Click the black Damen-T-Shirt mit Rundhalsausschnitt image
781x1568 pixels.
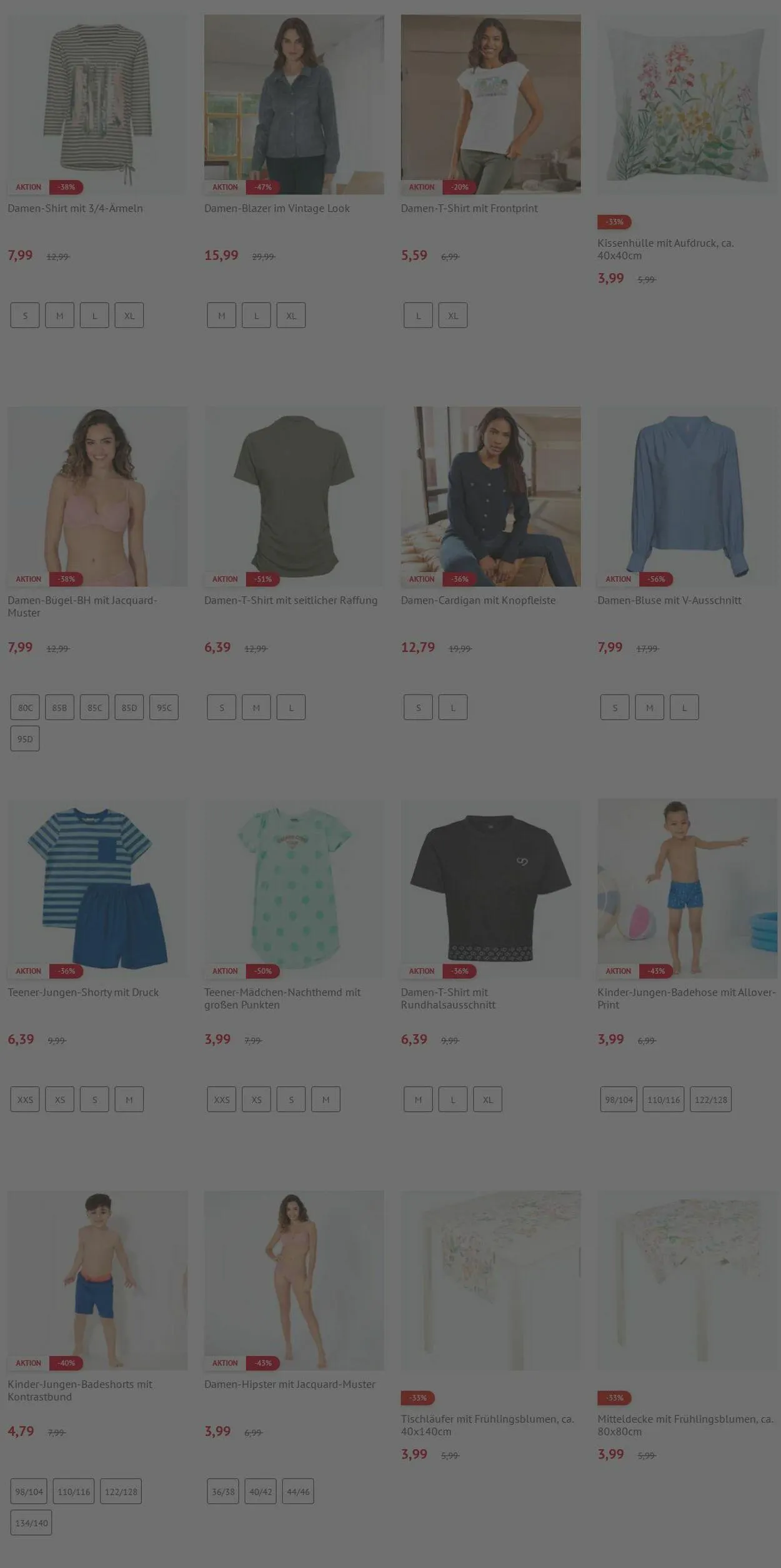[490, 889]
